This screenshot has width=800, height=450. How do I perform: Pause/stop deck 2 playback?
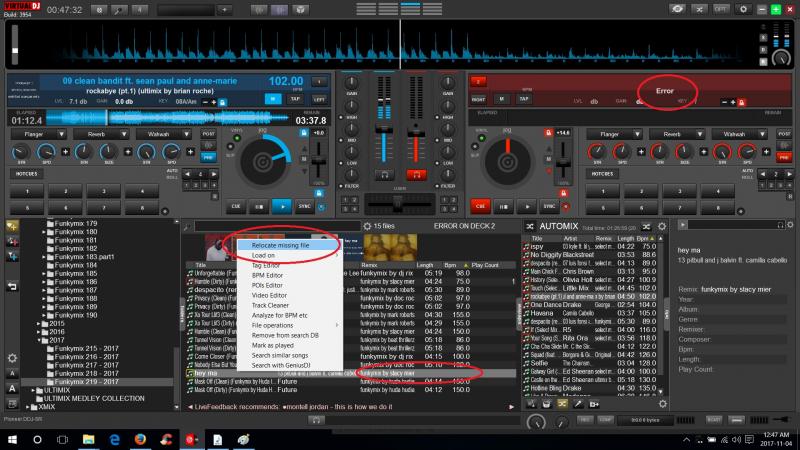[503, 207]
